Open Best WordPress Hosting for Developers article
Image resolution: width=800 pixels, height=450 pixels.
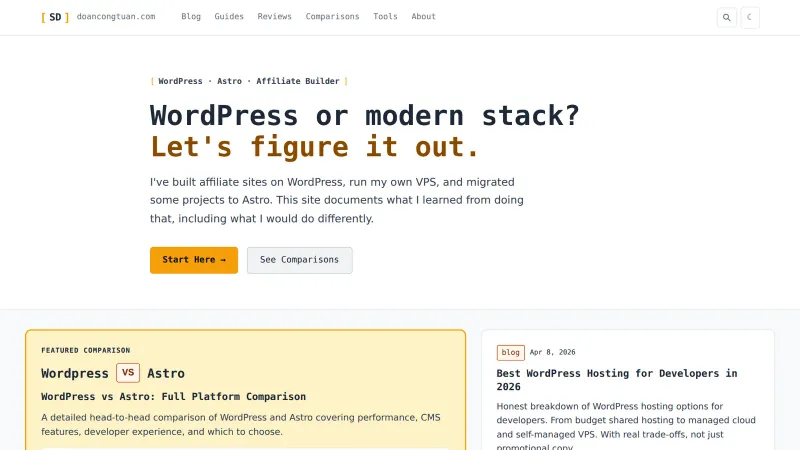(x=617, y=380)
